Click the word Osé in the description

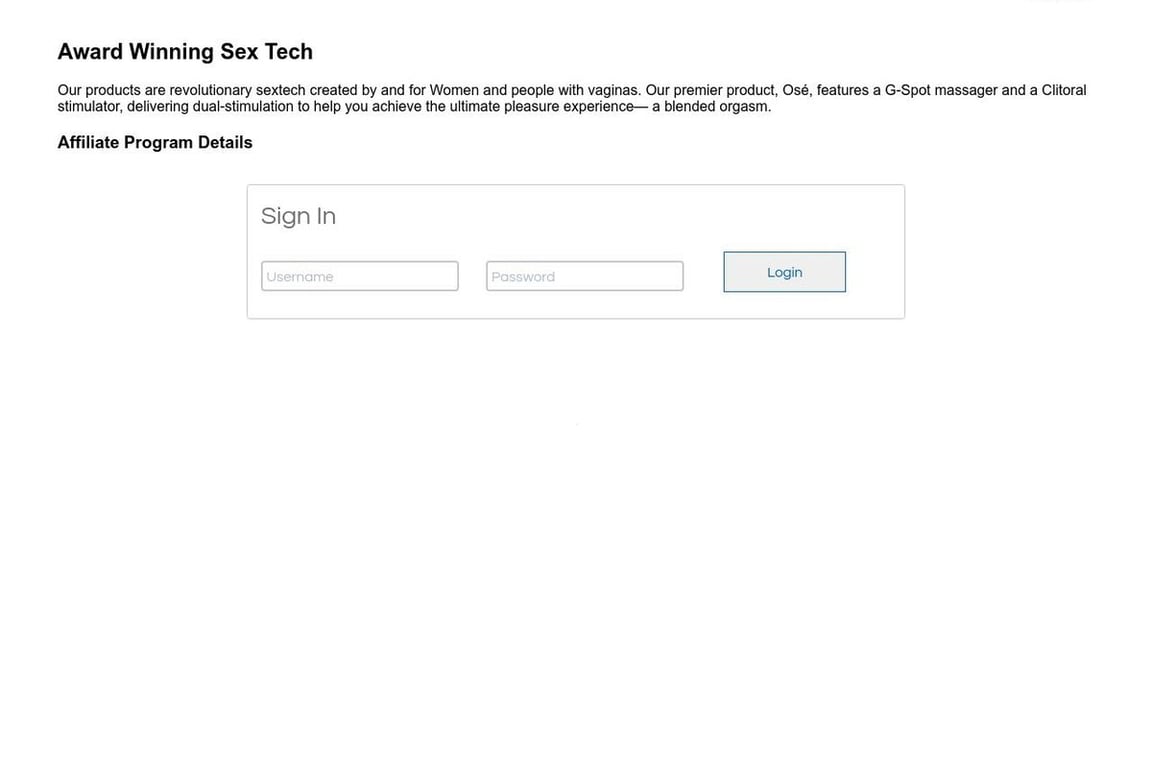point(797,90)
